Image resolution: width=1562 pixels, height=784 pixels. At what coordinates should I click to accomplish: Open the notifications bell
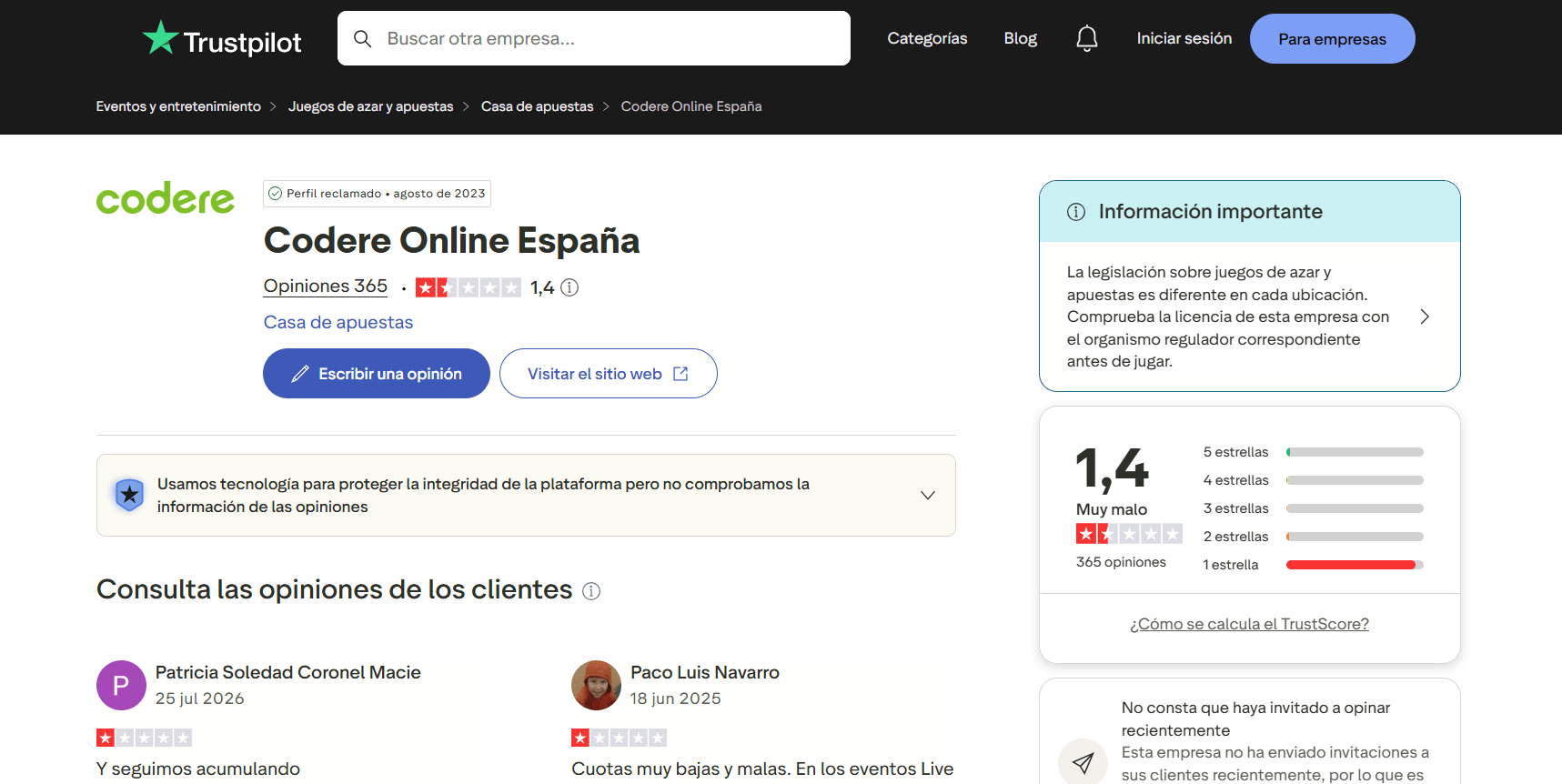pyautogui.click(x=1086, y=38)
